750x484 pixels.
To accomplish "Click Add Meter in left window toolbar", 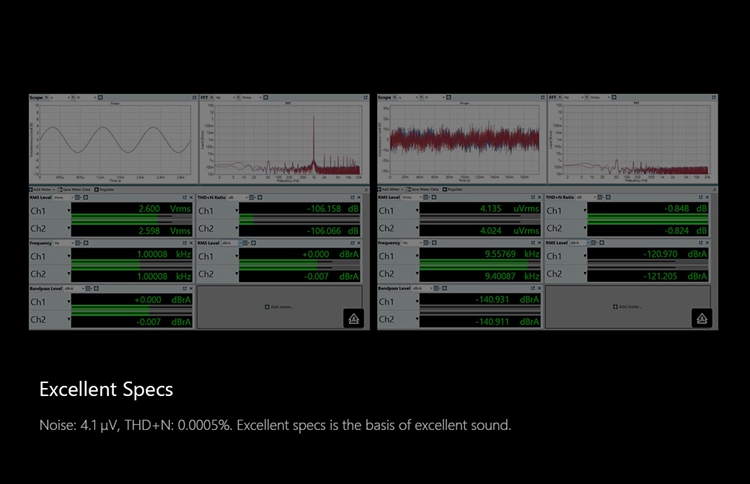I will [41, 188].
